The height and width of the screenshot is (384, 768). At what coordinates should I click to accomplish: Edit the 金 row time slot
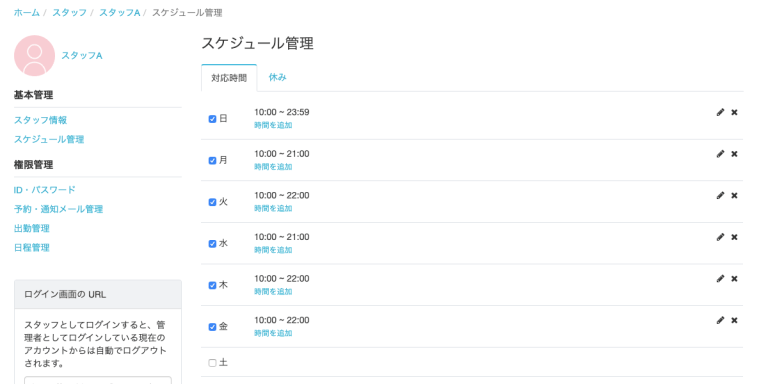[x=720, y=320]
